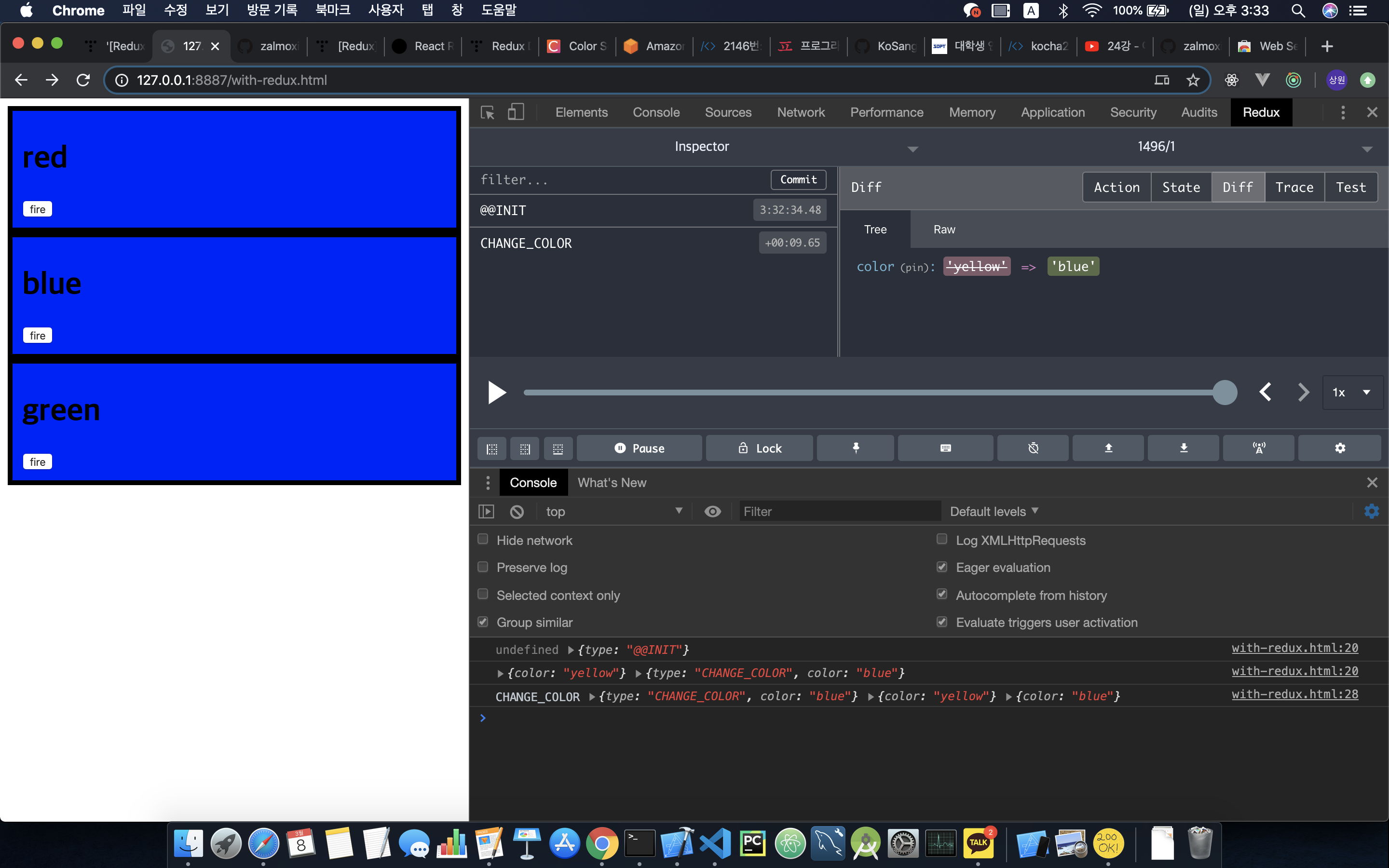Expand the top JavaScript context selector
Viewport: 1389px width, 868px height.
(x=613, y=512)
